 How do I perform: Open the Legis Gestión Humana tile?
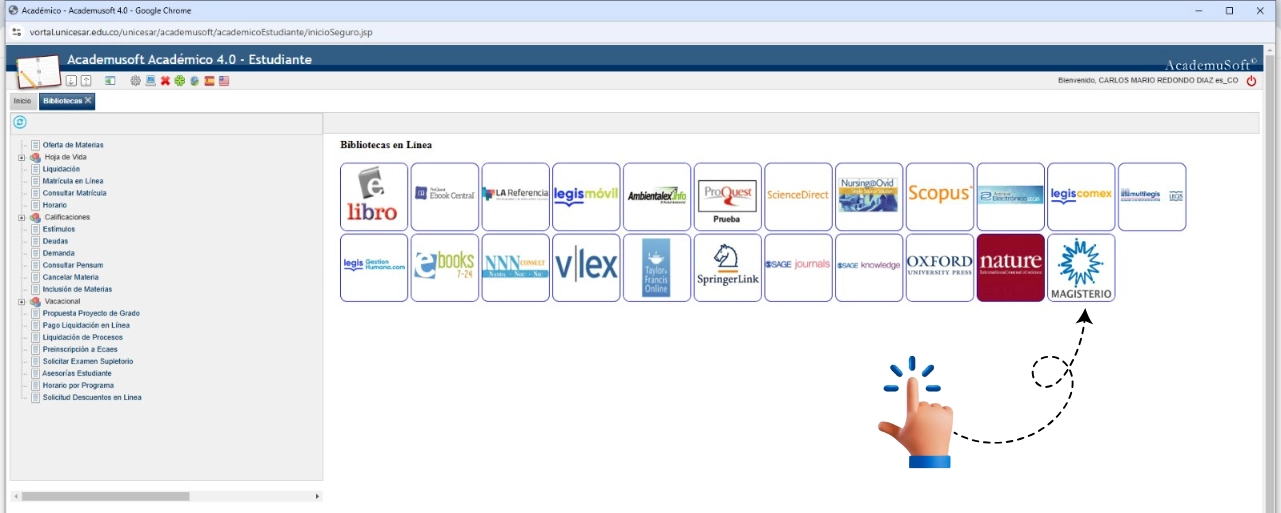click(x=374, y=267)
